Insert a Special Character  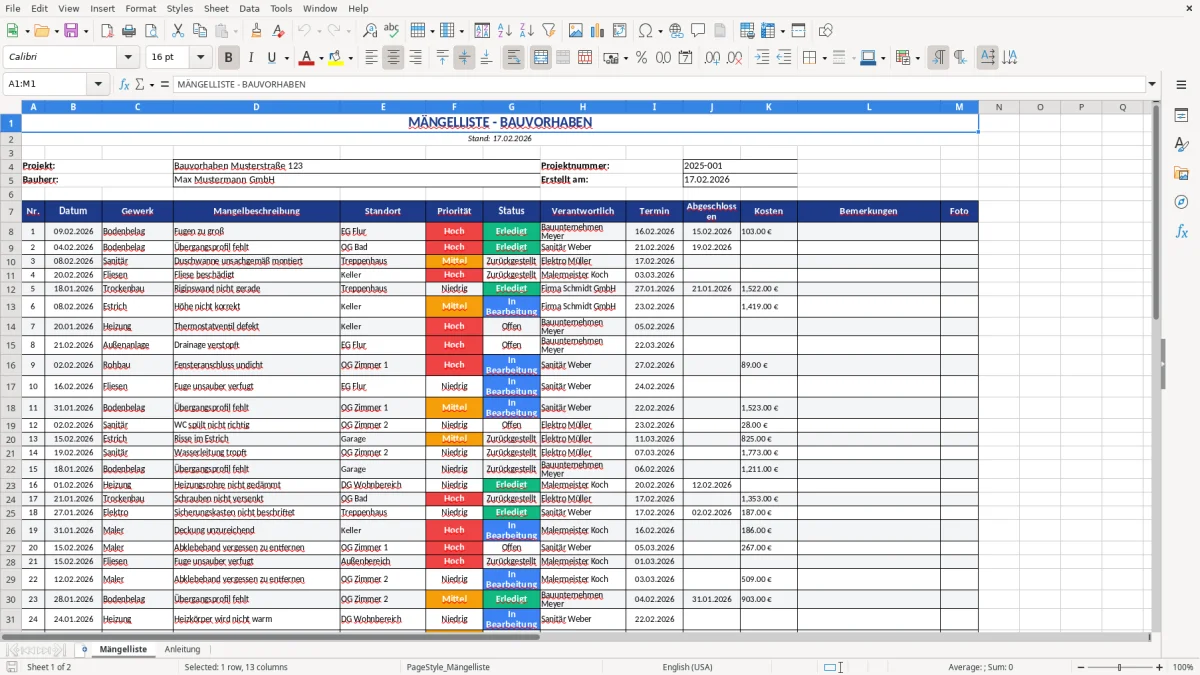pyautogui.click(x=645, y=30)
